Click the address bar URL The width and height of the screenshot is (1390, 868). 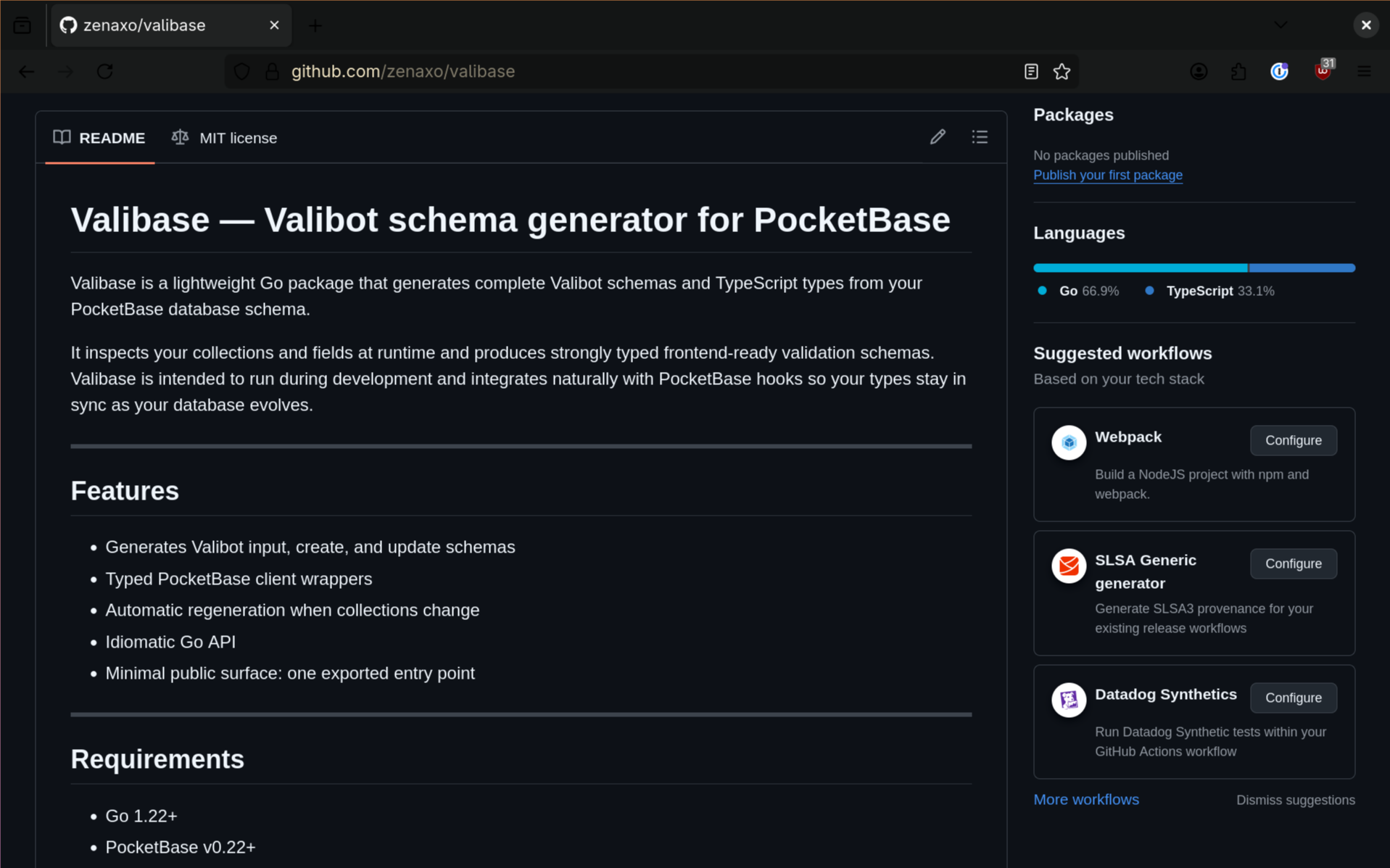403,71
